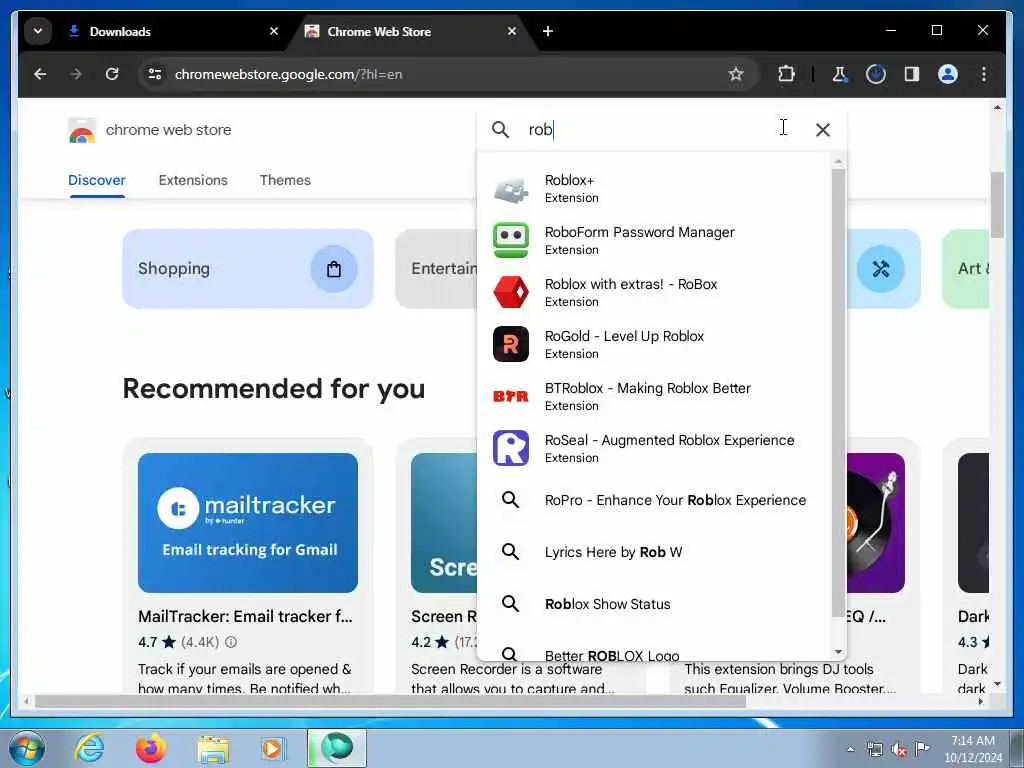Click the tools category wrench icon
Image resolution: width=1024 pixels, height=768 pixels.
point(880,268)
